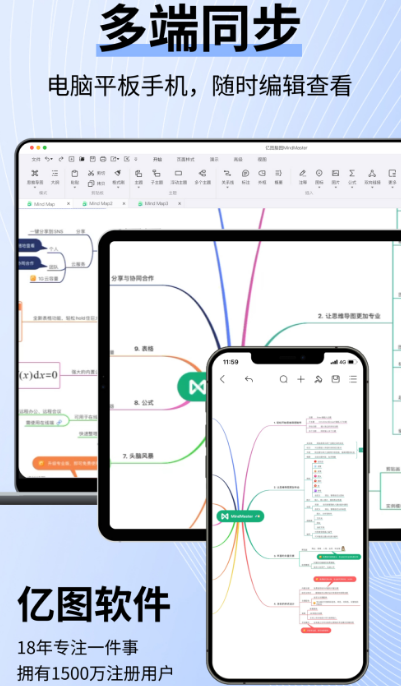Select the '1G云容量' node on the laptop
Viewport: 401px width, 686px height.
tap(44, 278)
